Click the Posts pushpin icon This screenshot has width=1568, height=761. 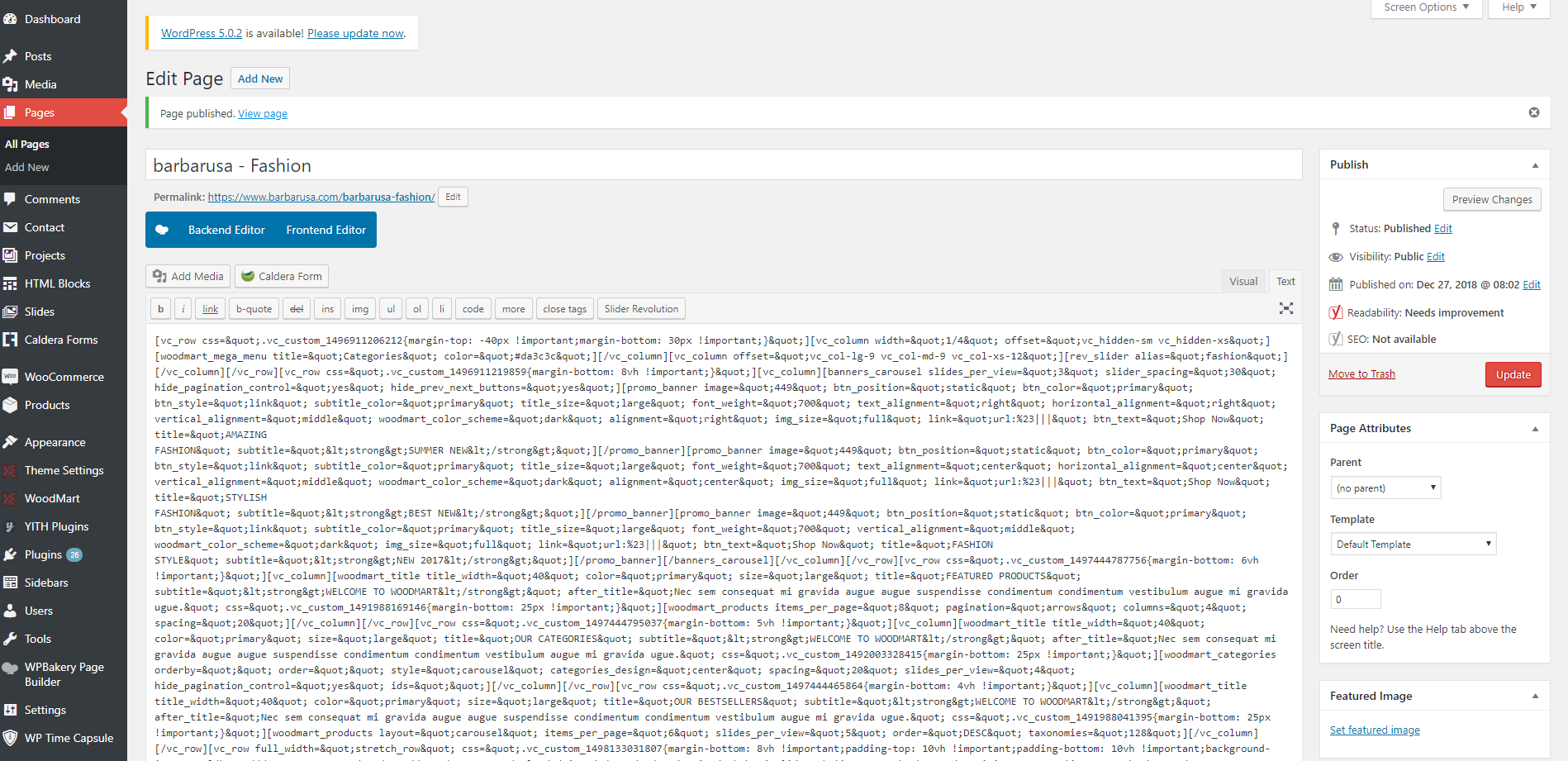click(x=10, y=56)
